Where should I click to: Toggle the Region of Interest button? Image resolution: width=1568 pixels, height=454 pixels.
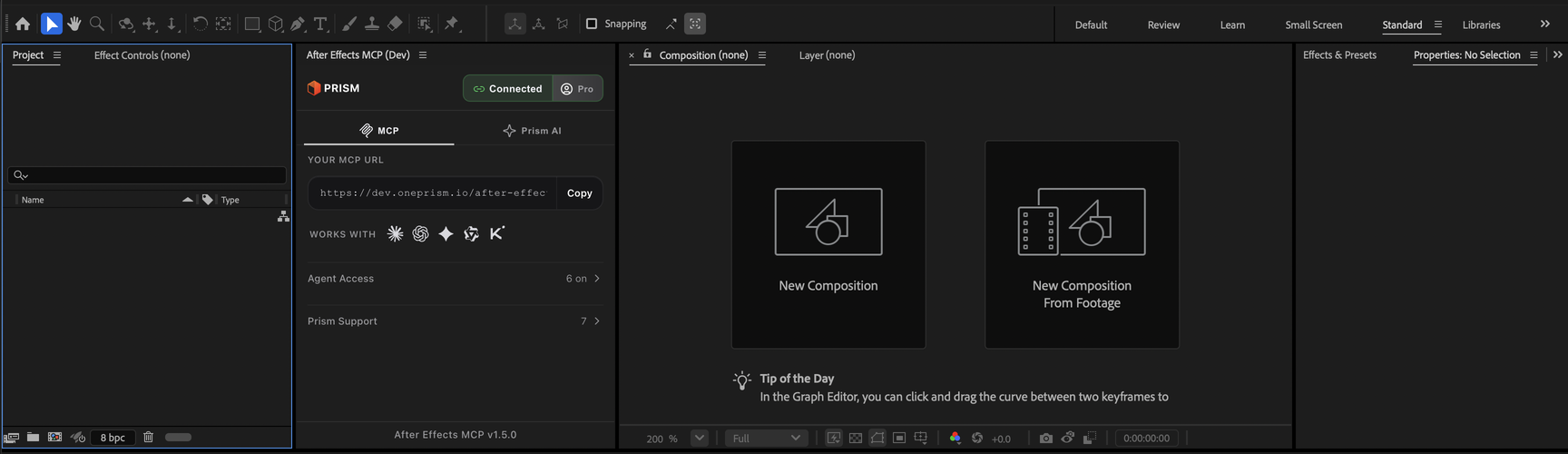[899, 439]
